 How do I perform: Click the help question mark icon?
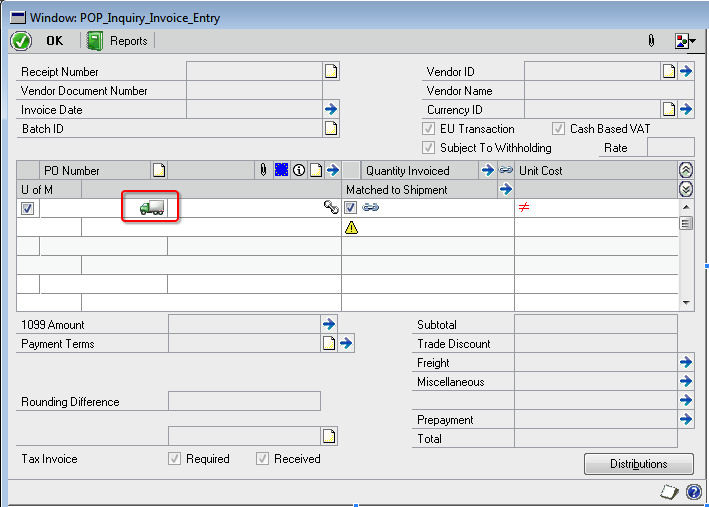[692, 492]
